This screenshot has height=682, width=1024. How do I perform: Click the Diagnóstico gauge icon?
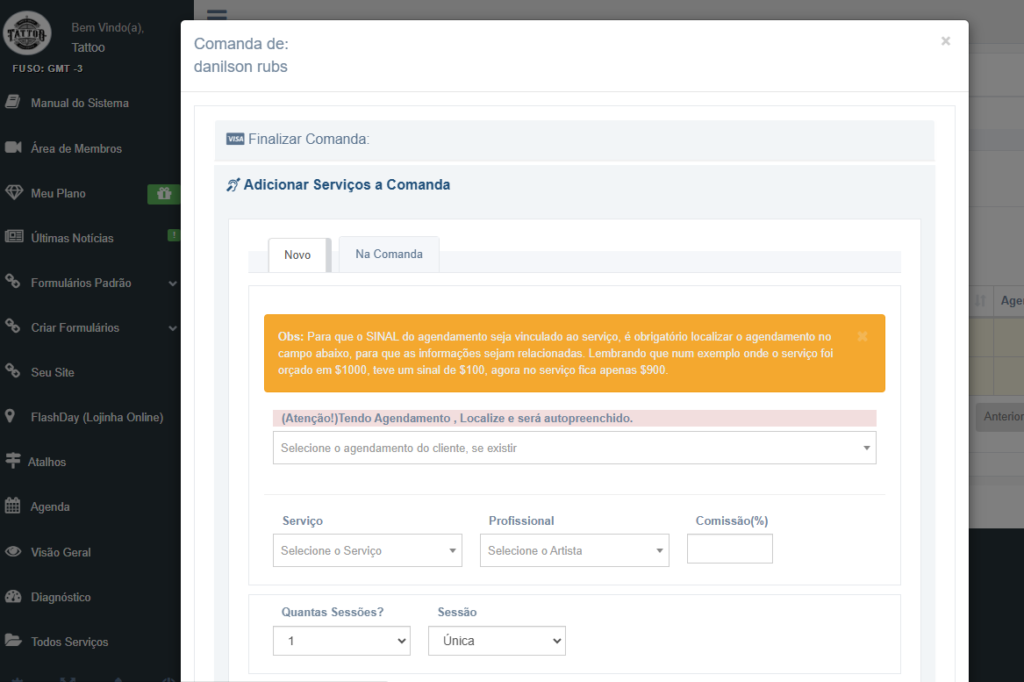click(x=13, y=596)
